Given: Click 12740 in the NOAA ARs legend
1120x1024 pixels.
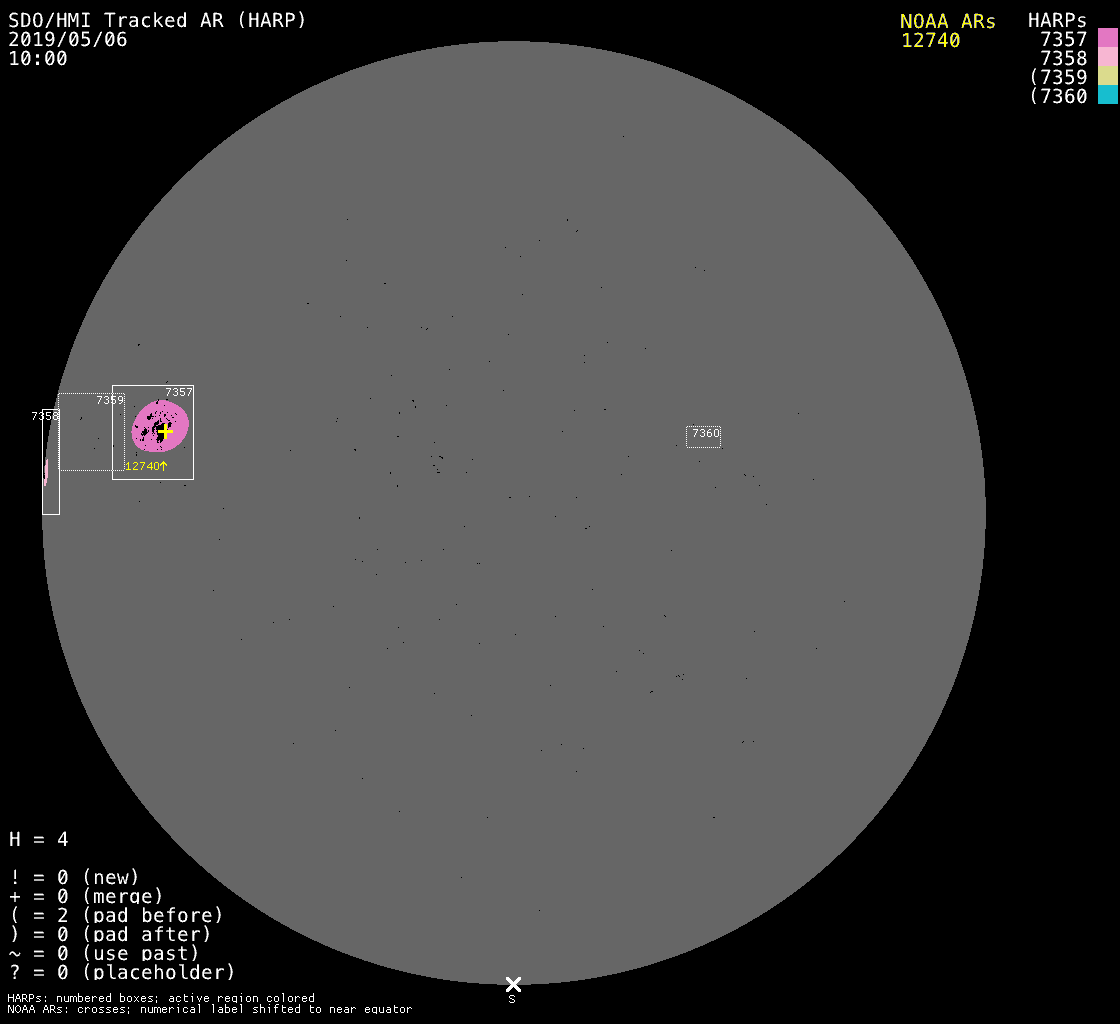Looking at the screenshot, I should pyautogui.click(x=930, y=41).
